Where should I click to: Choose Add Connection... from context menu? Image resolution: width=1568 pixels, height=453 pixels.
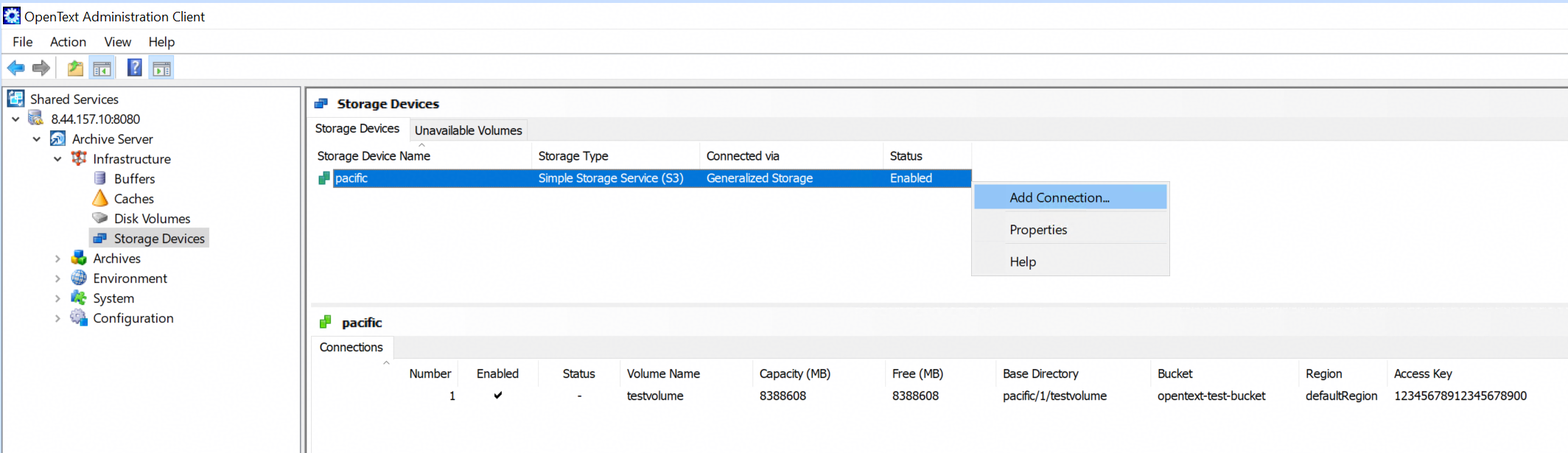pos(1071,197)
